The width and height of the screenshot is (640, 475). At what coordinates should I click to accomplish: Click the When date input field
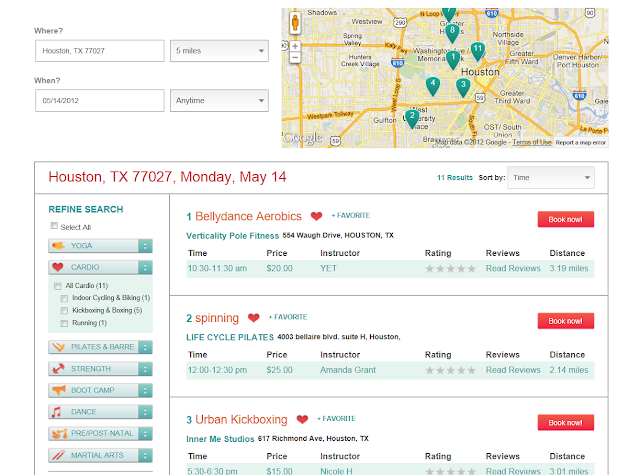point(100,100)
